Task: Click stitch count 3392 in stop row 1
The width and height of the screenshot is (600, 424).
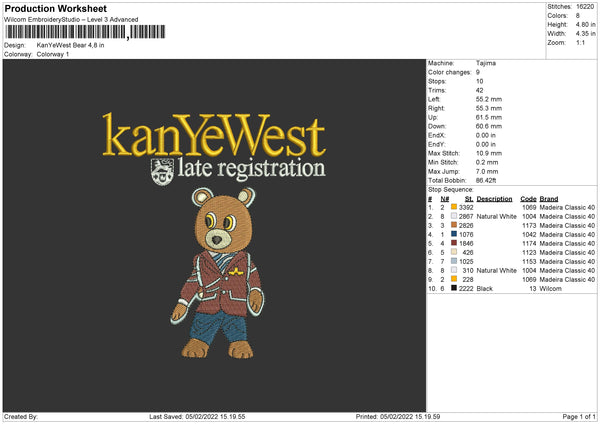Action: coord(466,207)
